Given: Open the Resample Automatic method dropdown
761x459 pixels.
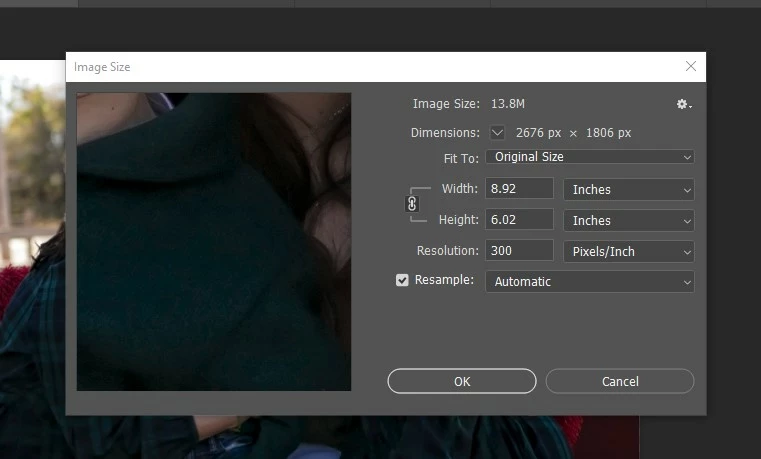Looking at the screenshot, I should click(x=590, y=282).
